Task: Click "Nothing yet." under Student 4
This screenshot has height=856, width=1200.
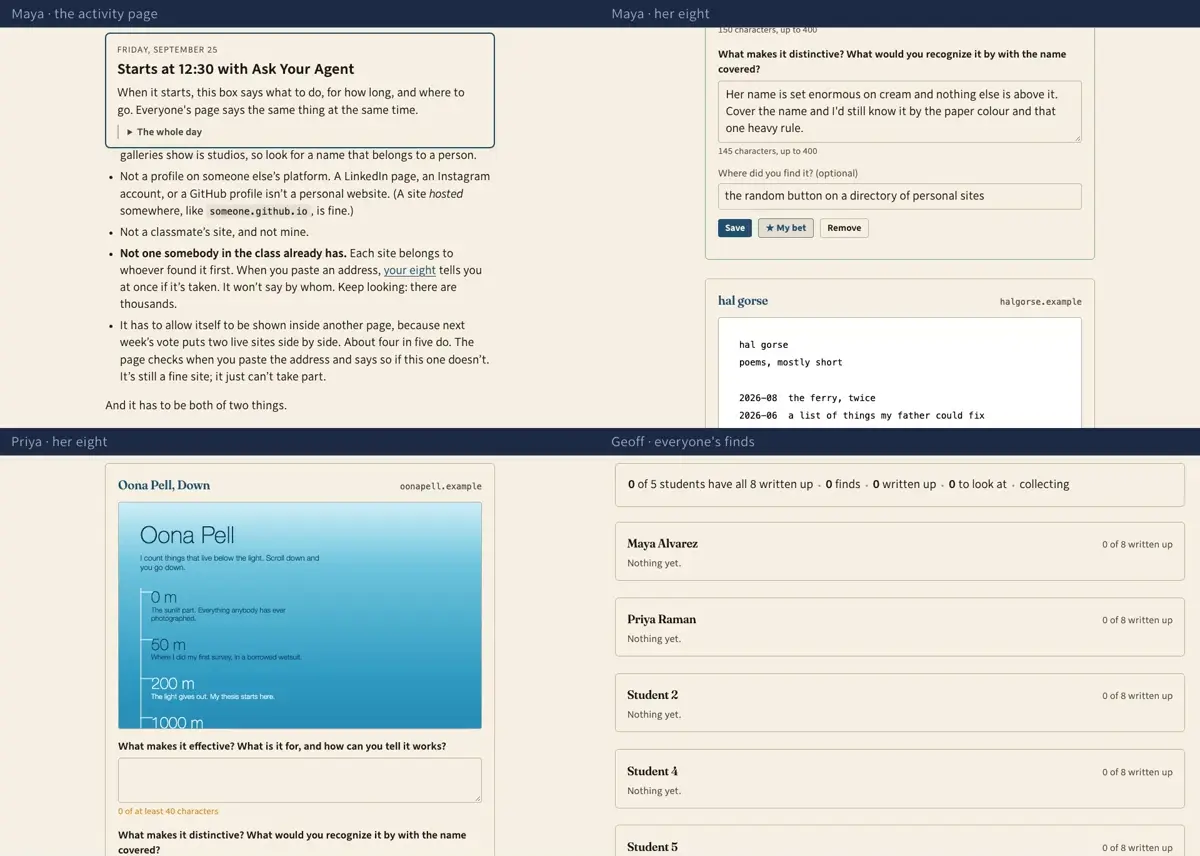Action: tap(654, 791)
